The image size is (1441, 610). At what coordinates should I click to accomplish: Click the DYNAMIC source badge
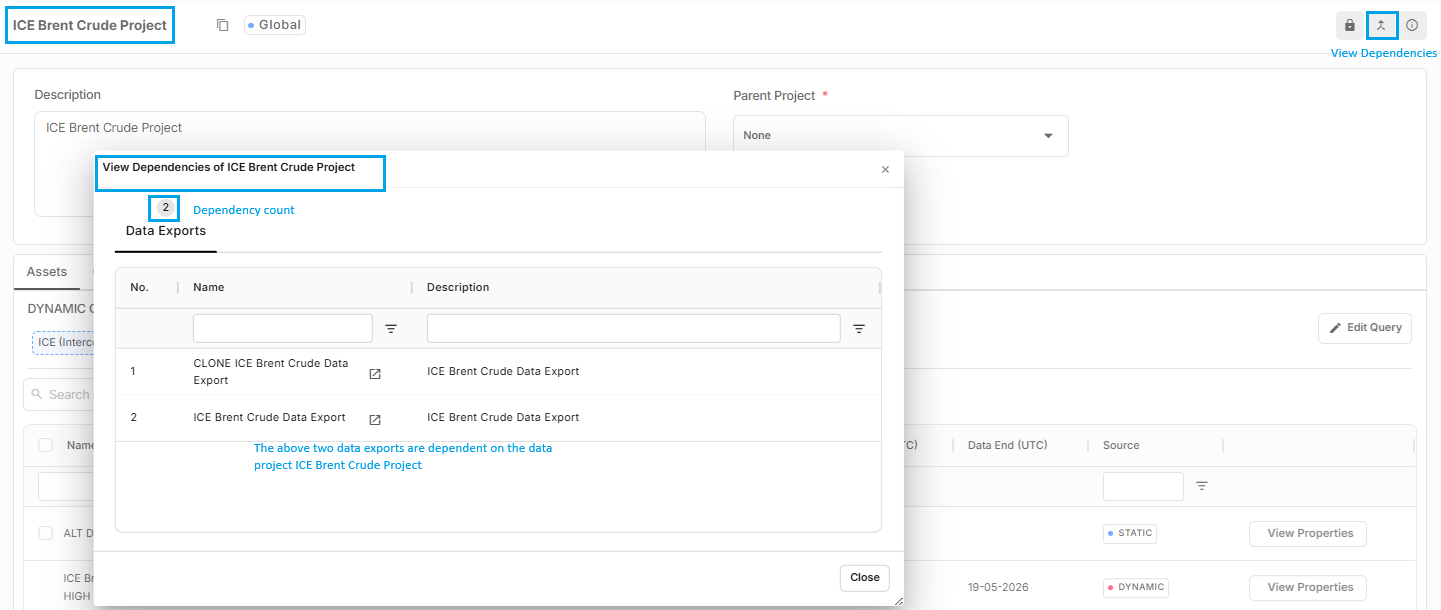(1135, 587)
